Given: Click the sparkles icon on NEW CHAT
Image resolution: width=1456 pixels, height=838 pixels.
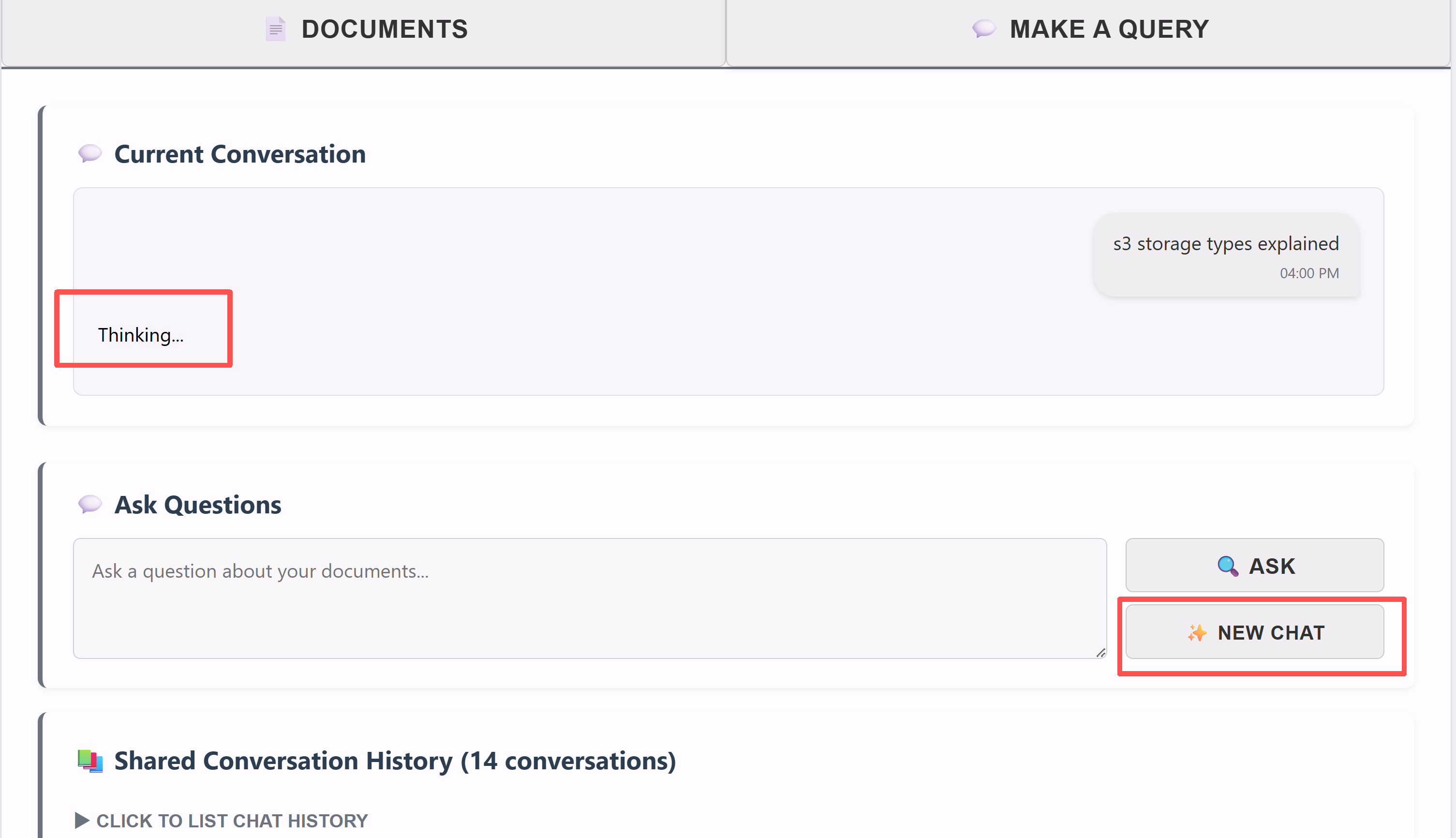Looking at the screenshot, I should click(x=1197, y=632).
